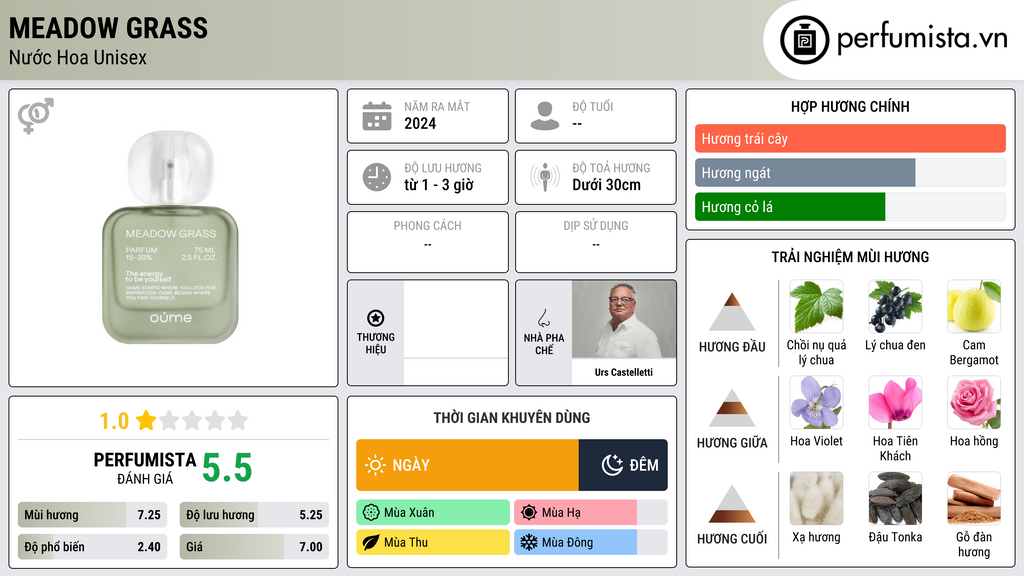Click the Phong cách box

point(428,242)
